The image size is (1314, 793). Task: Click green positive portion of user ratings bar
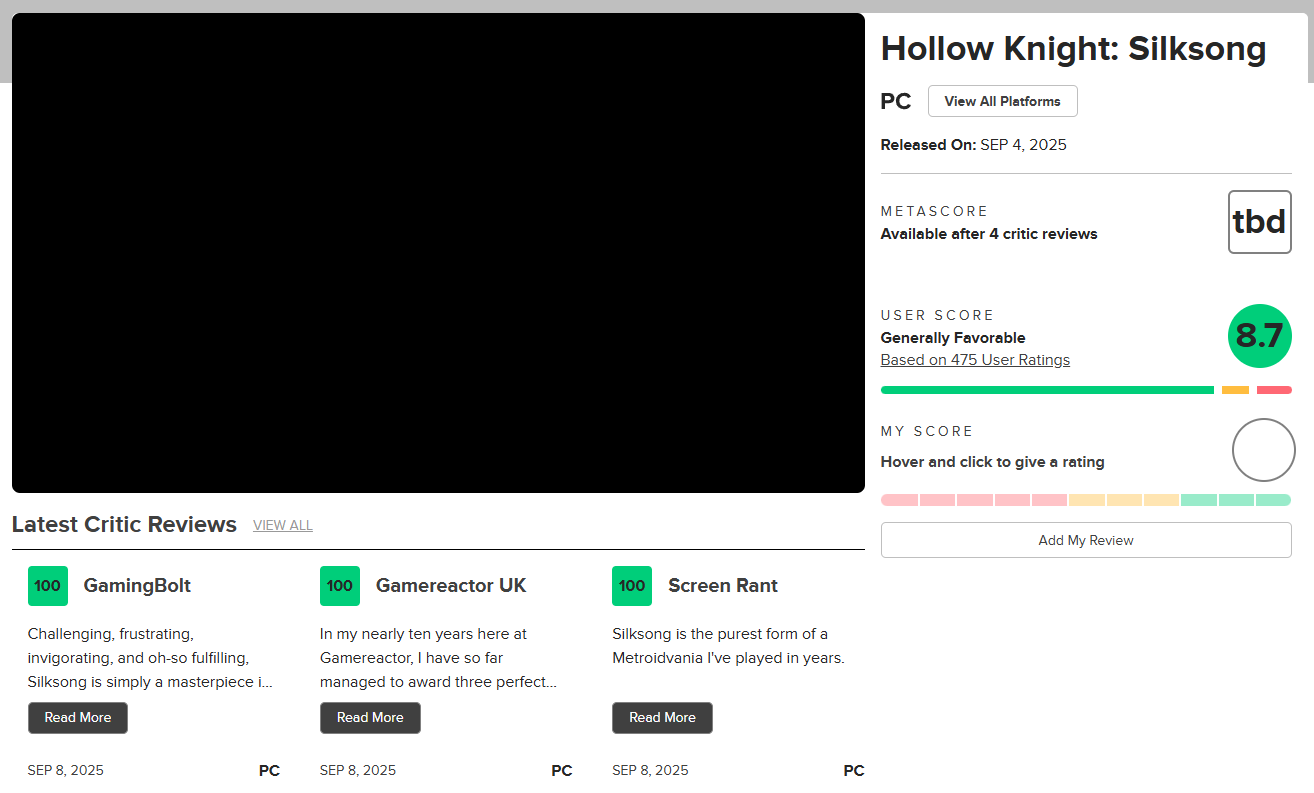[x=1047, y=390]
